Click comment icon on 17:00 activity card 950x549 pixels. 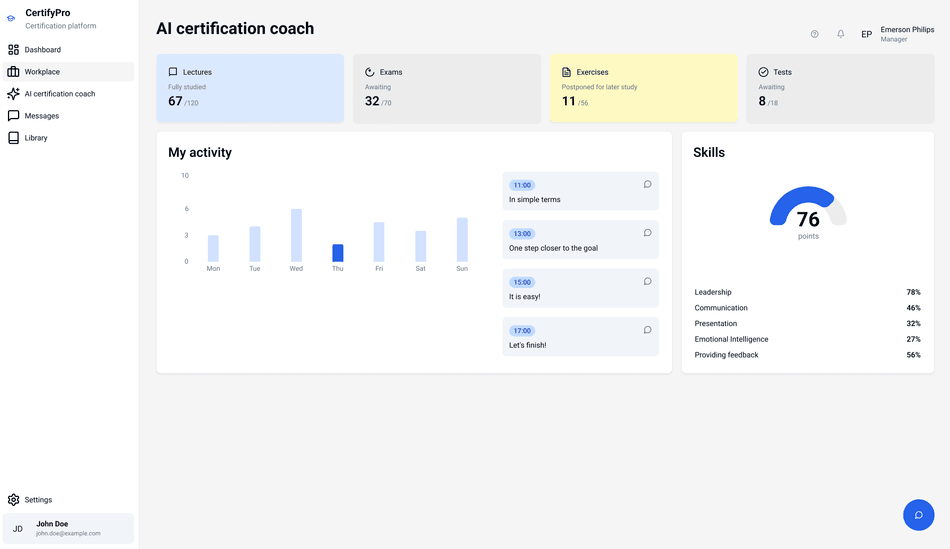point(647,330)
